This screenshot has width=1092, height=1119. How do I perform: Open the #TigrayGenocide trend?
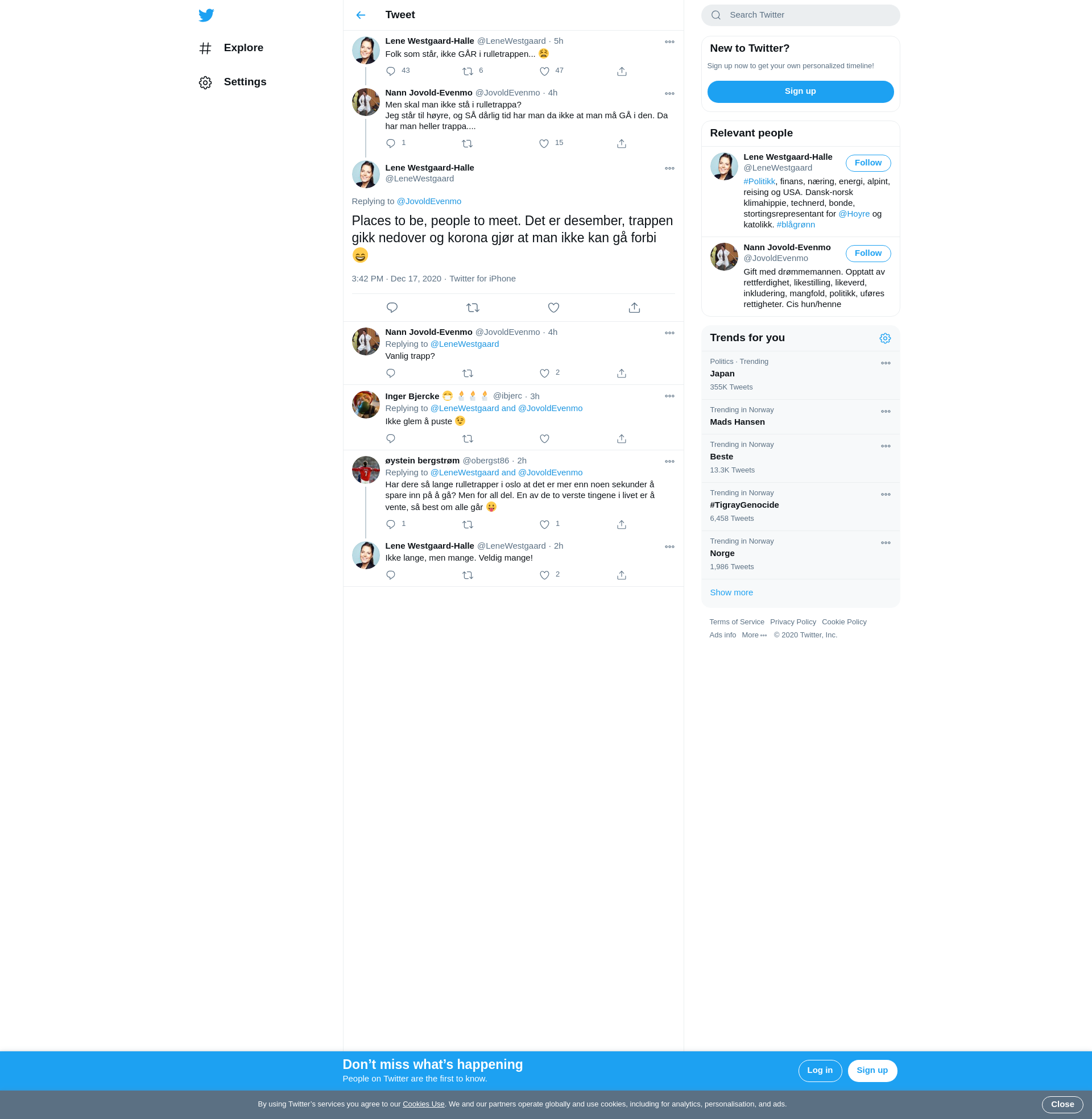pos(800,506)
